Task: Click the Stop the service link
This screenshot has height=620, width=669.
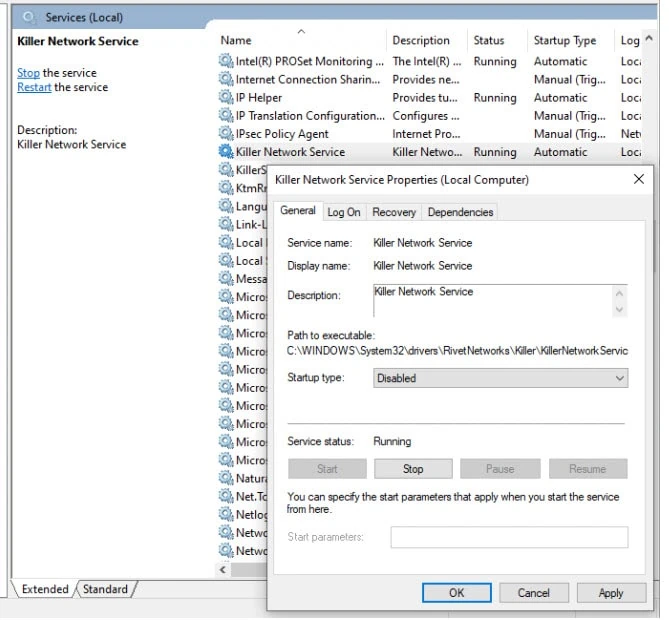Action: coord(28,73)
